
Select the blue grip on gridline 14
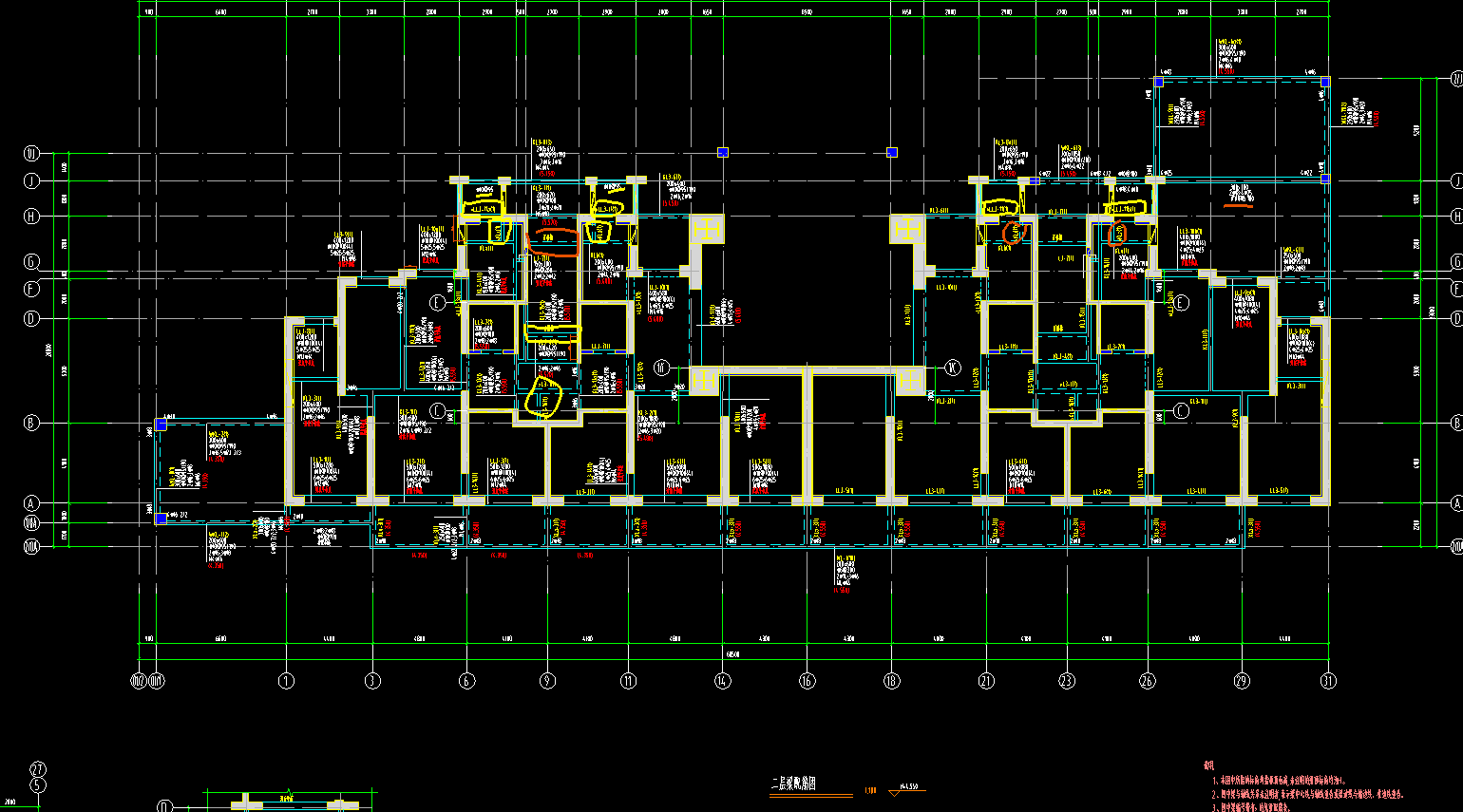[722, 152]
